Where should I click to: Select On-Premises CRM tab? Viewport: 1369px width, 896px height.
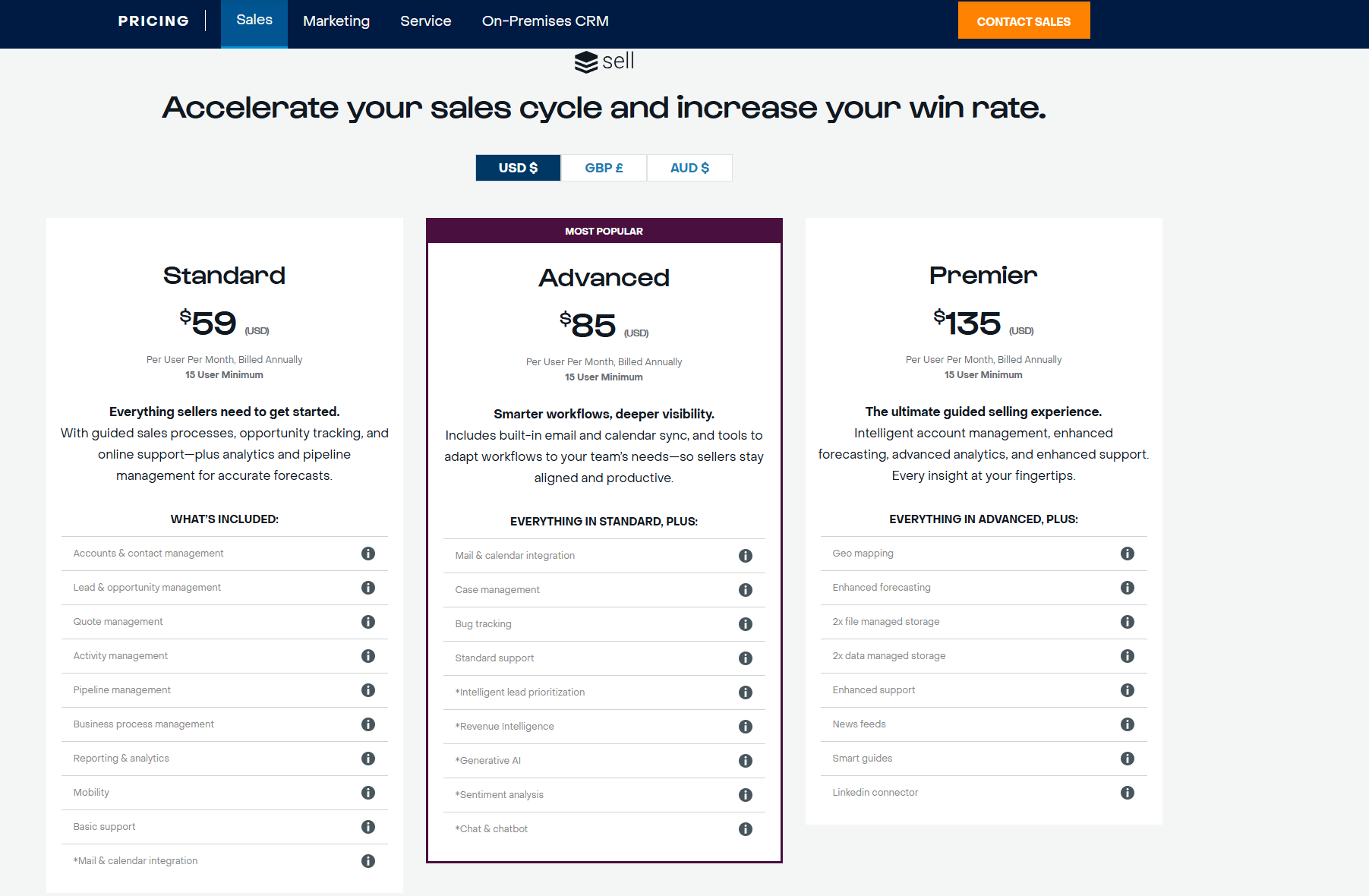pos(545,21)
